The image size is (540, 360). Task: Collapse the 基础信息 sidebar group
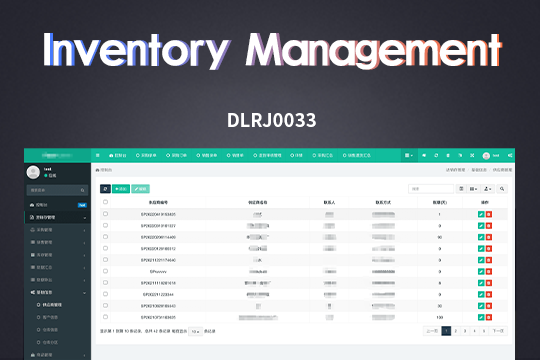58,292
